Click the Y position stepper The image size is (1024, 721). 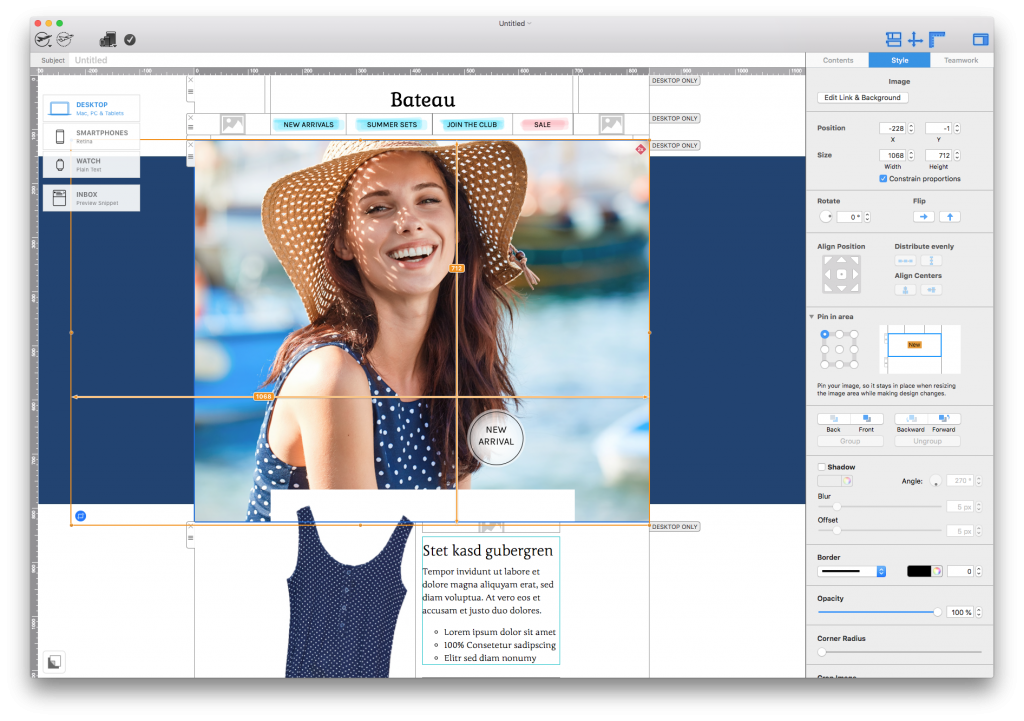(957, 128)
